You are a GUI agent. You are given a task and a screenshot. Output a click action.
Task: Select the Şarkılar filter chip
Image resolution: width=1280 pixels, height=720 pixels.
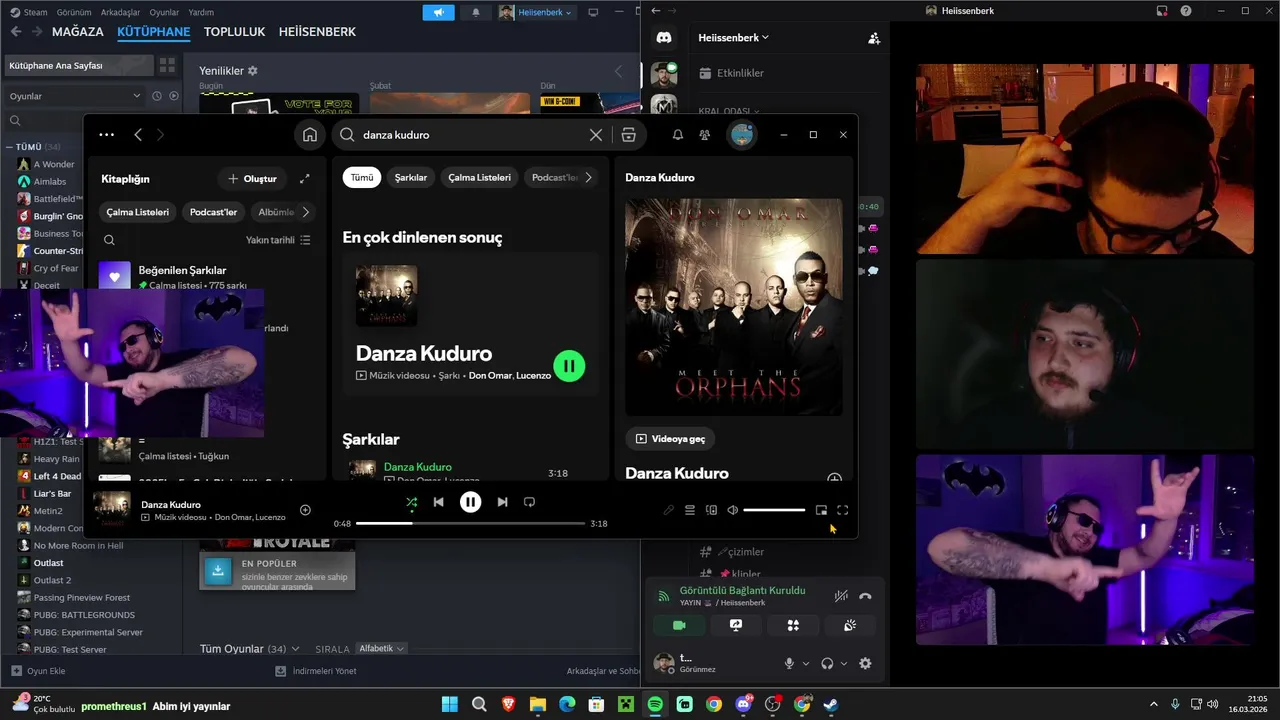pos(411,177)
